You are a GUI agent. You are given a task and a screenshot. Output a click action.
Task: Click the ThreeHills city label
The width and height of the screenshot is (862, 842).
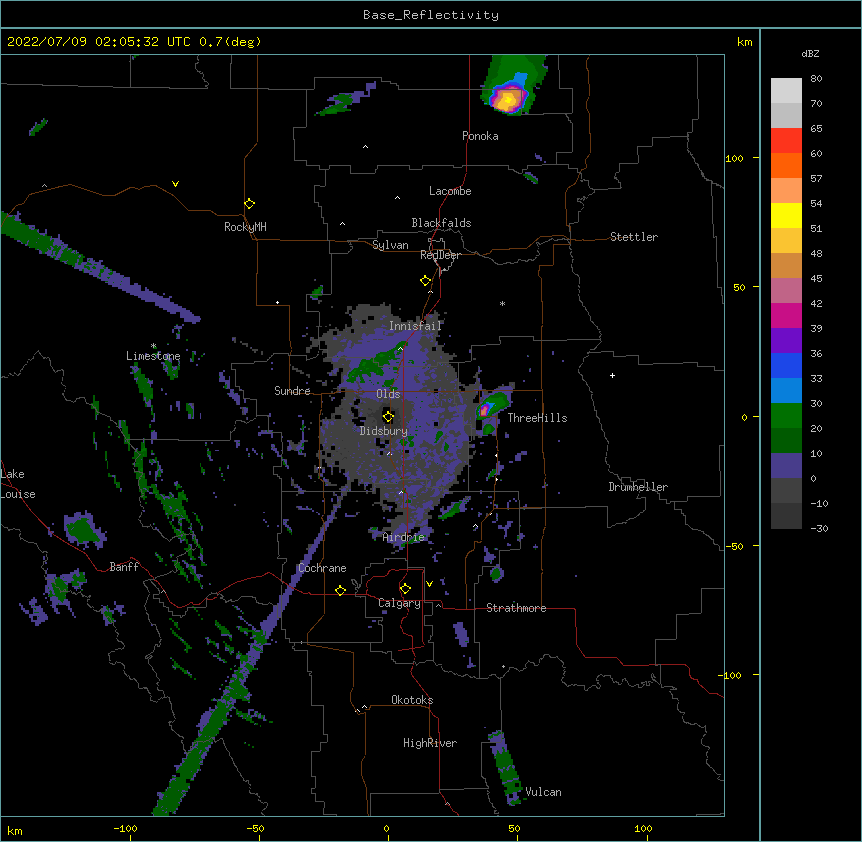point(537,418)
